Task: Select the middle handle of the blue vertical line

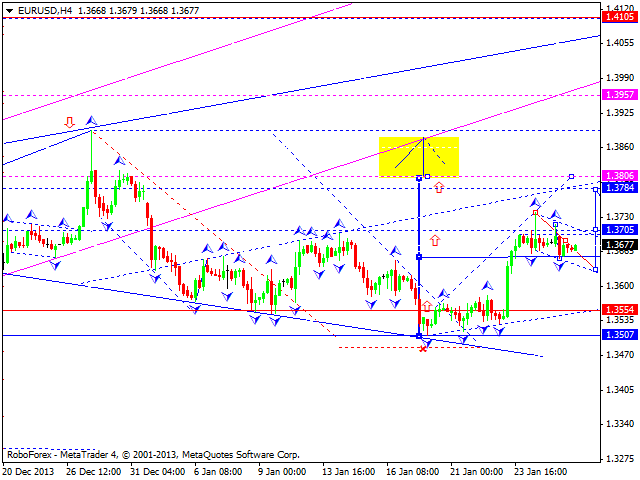Action: [419, 257]
